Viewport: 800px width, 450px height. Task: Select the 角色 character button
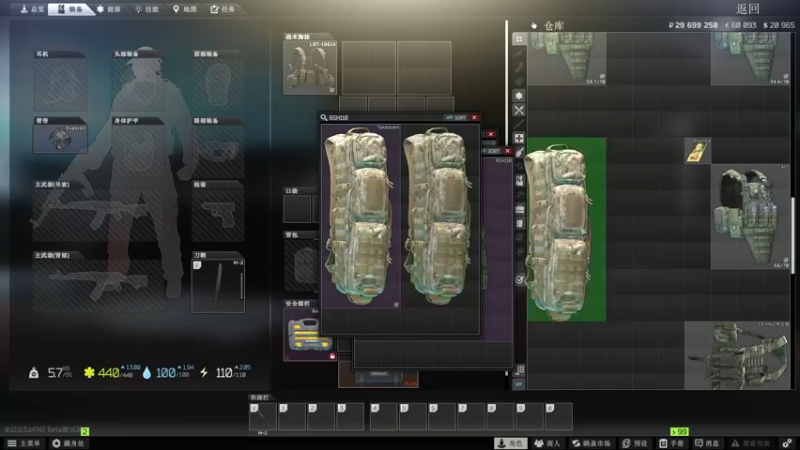511,443
